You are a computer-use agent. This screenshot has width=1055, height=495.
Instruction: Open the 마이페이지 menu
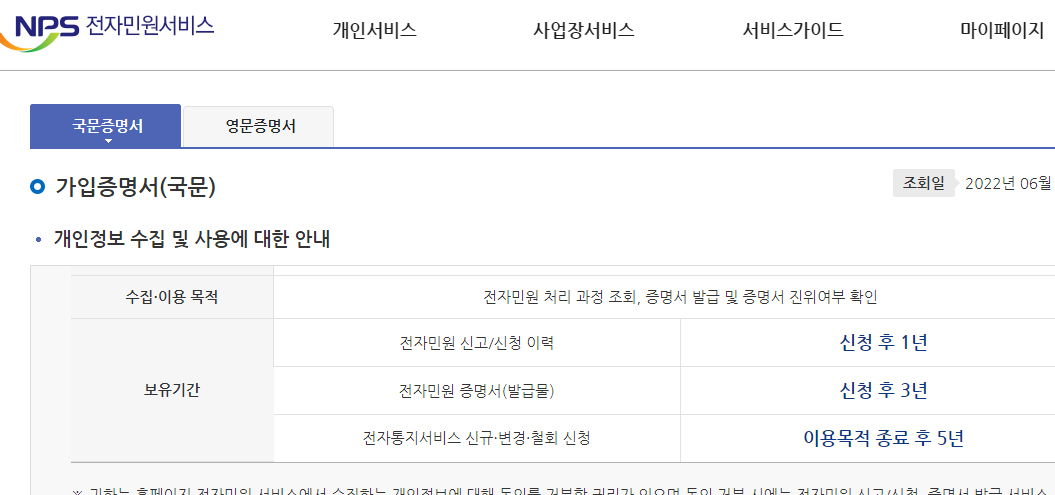1002,30
